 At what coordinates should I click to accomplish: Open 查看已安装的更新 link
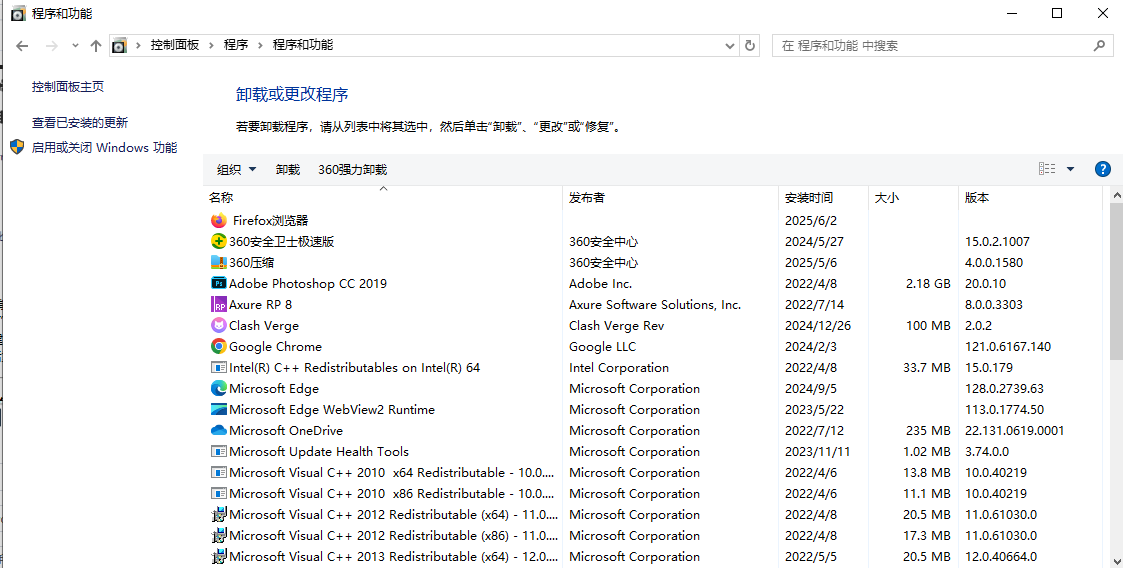79,122
